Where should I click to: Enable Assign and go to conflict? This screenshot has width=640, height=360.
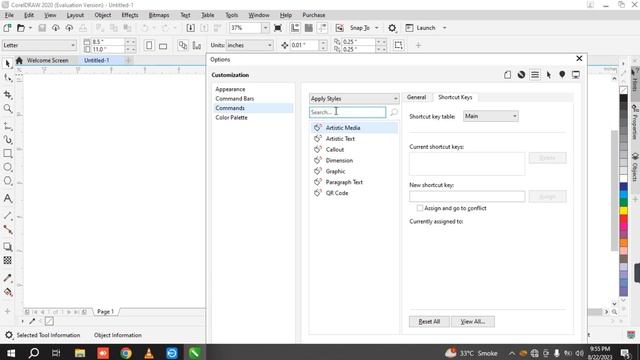pos(420,208)
